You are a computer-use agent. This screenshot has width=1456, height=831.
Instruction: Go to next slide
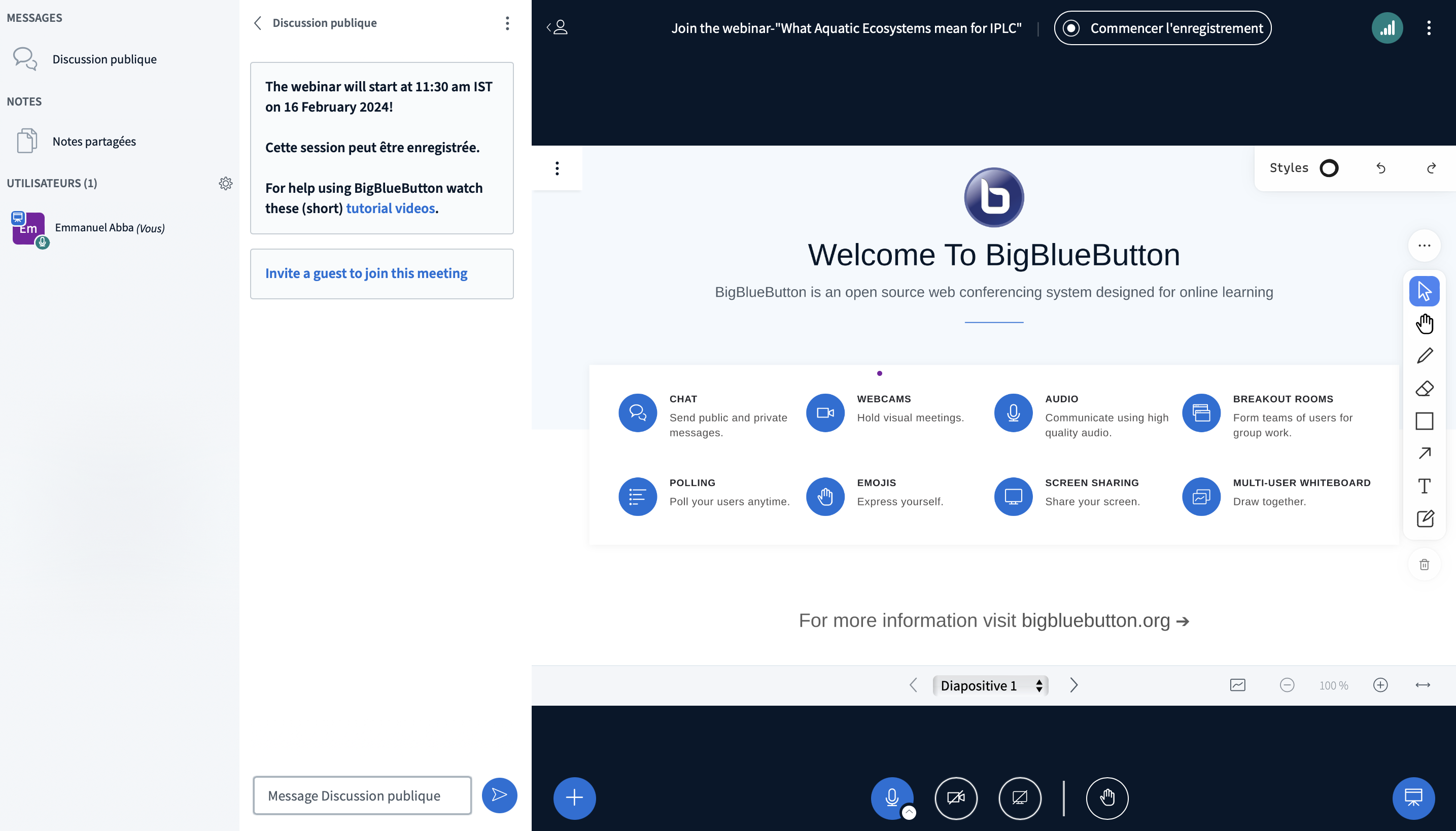(x=1073, y=685)
